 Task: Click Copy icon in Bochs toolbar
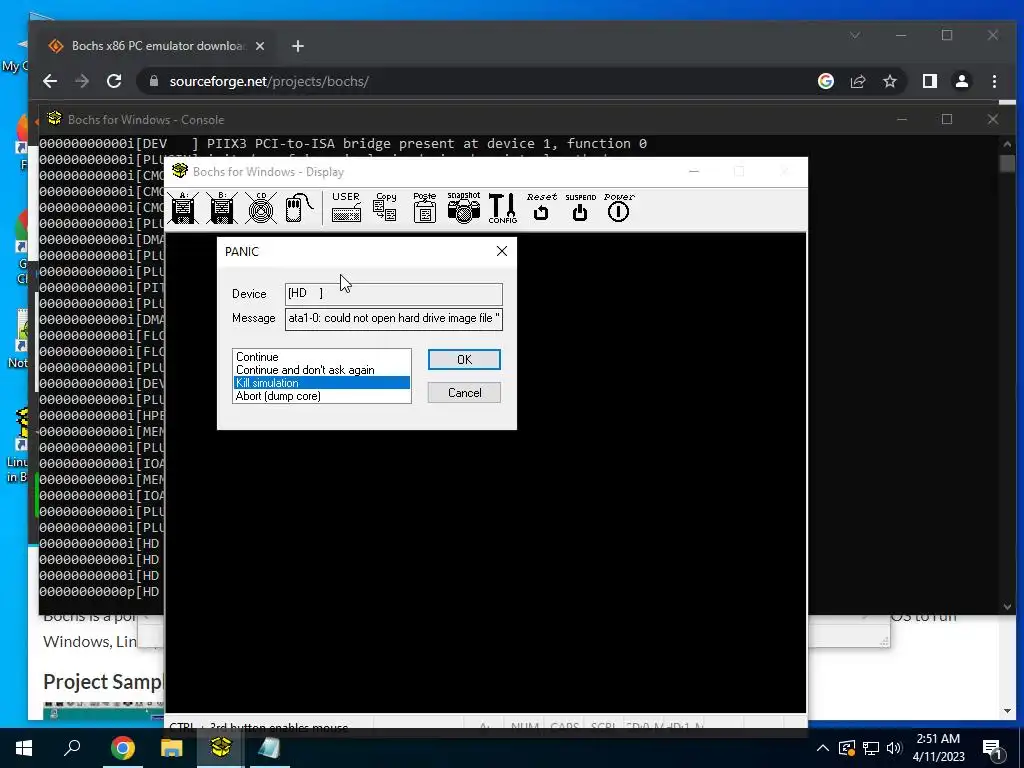pos(385,208)
